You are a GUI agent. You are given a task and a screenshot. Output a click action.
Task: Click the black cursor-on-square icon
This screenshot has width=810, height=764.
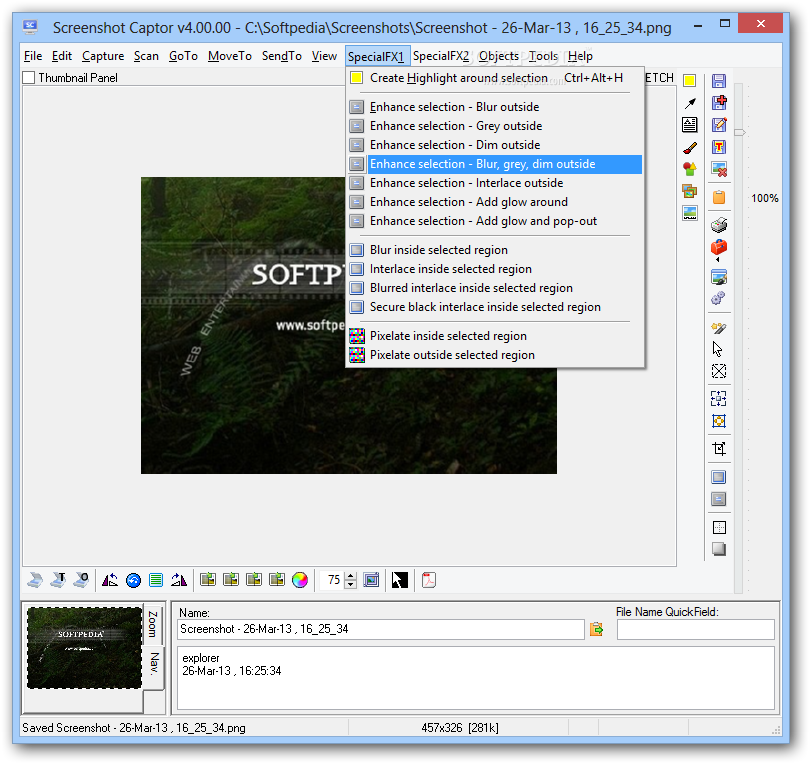[x=400, y=580]
